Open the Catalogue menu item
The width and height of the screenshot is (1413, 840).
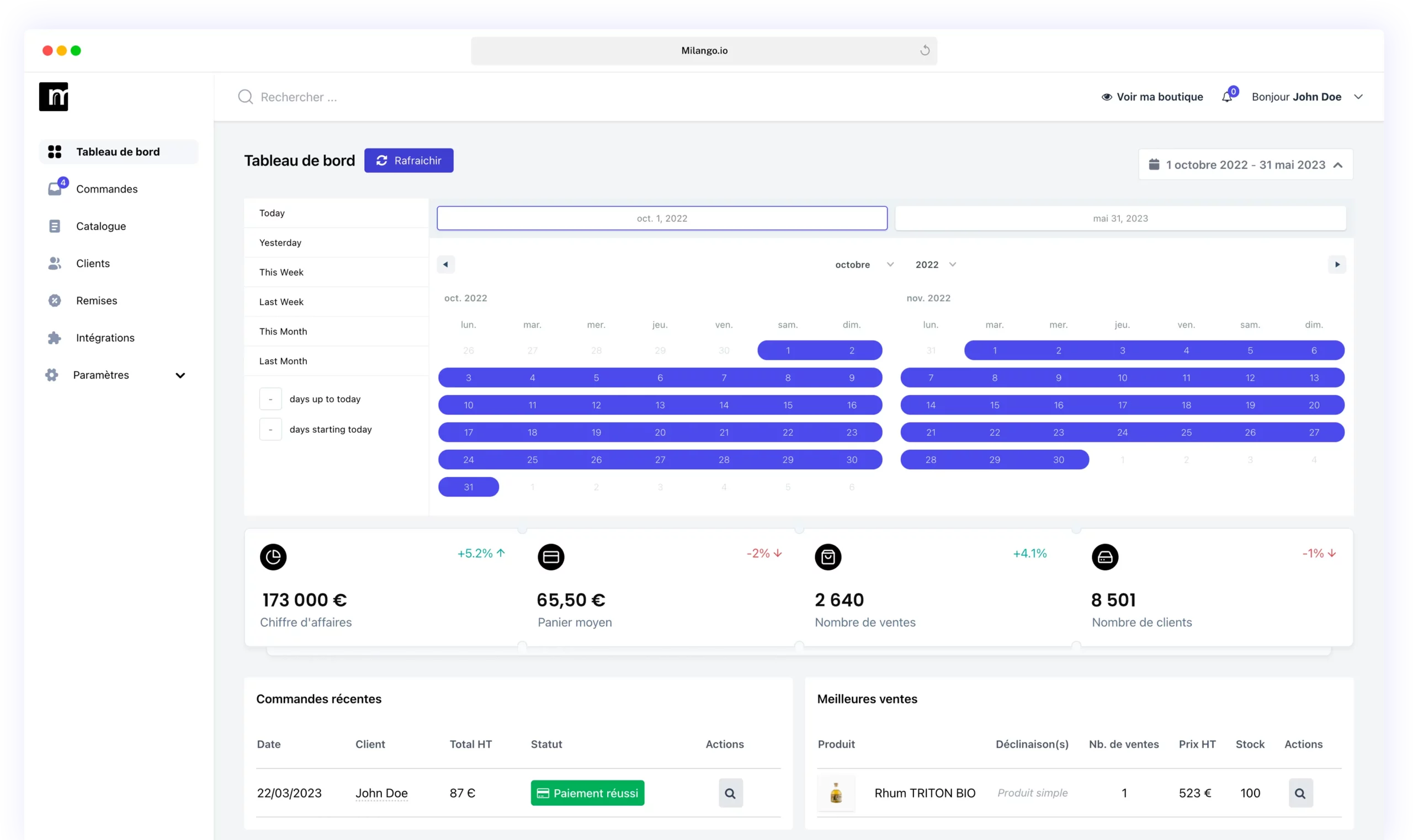tap(101, 226)
